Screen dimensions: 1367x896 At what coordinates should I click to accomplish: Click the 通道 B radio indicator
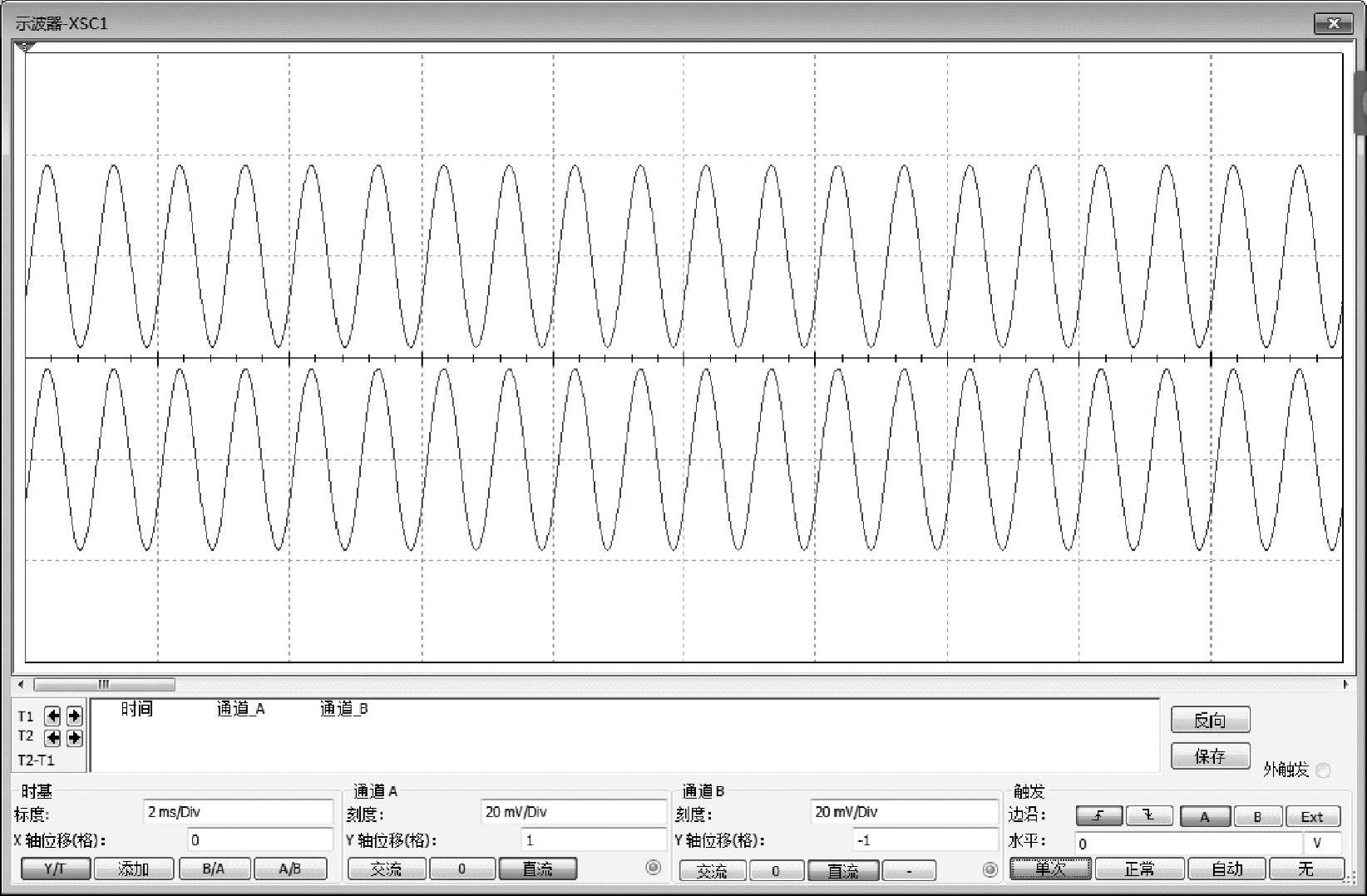click(989, 869)
